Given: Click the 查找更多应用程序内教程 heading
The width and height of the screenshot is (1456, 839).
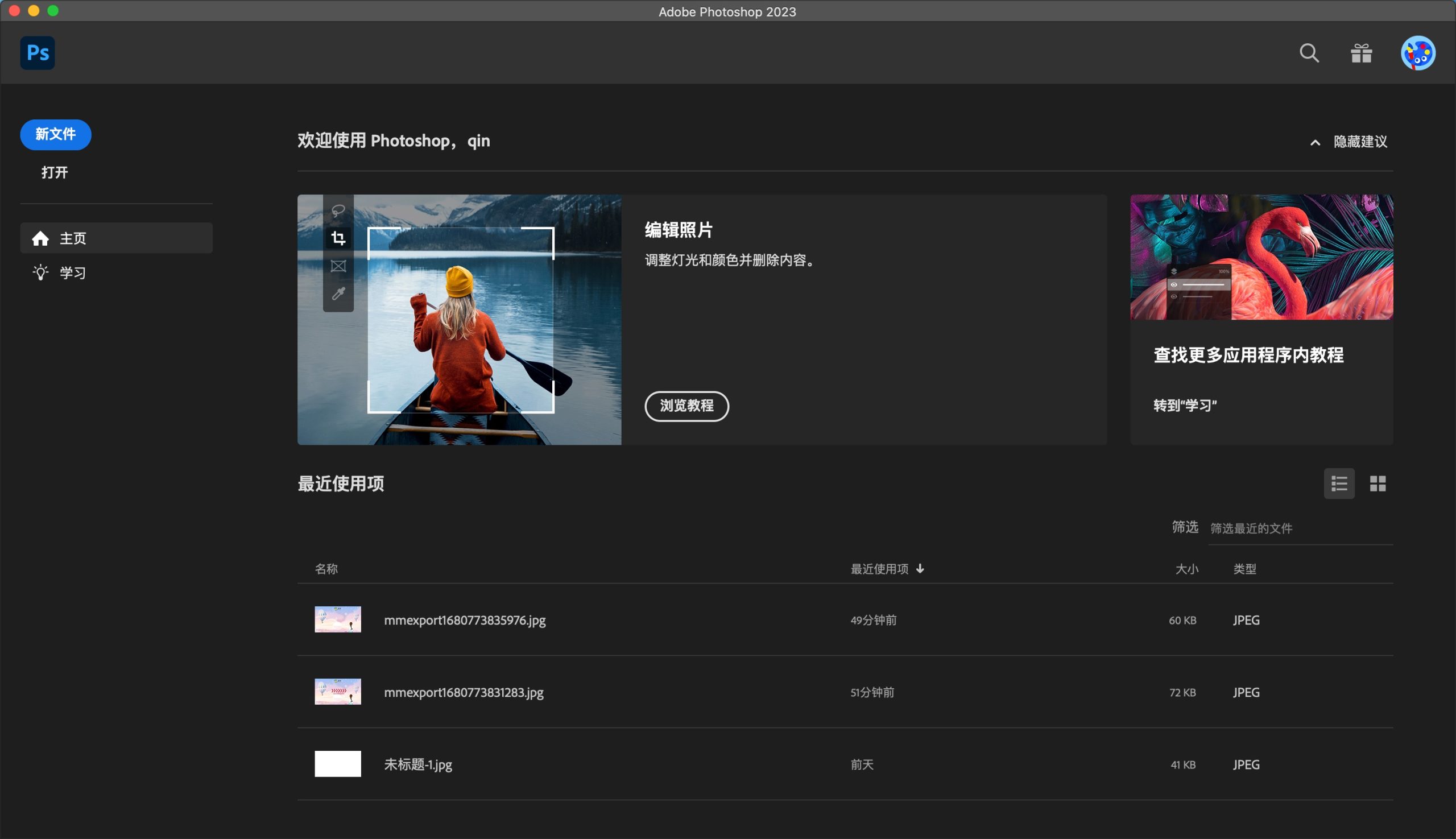Looking at the screenshot, I should coord(1248,355).
